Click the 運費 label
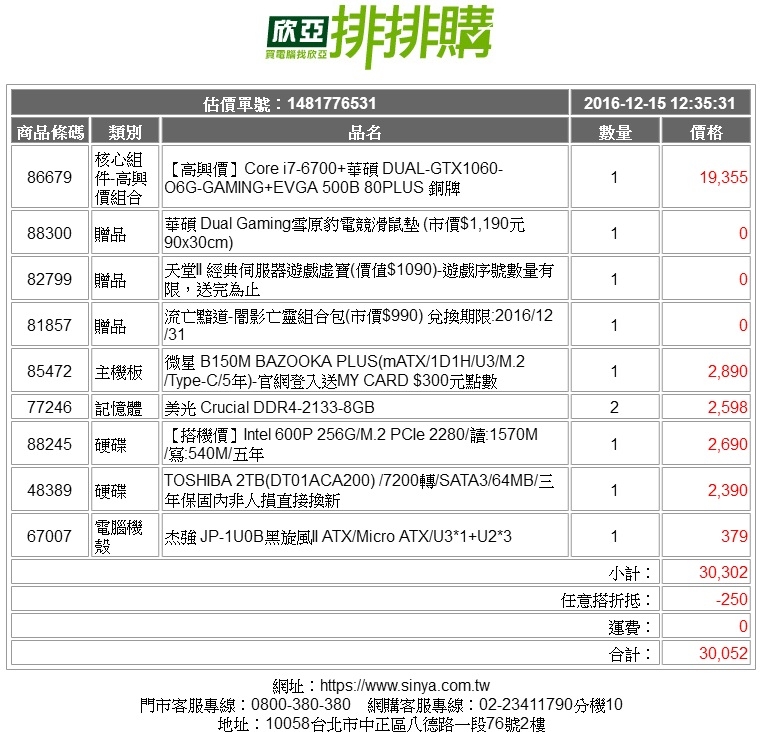765x732 pixels. point(630,627)
